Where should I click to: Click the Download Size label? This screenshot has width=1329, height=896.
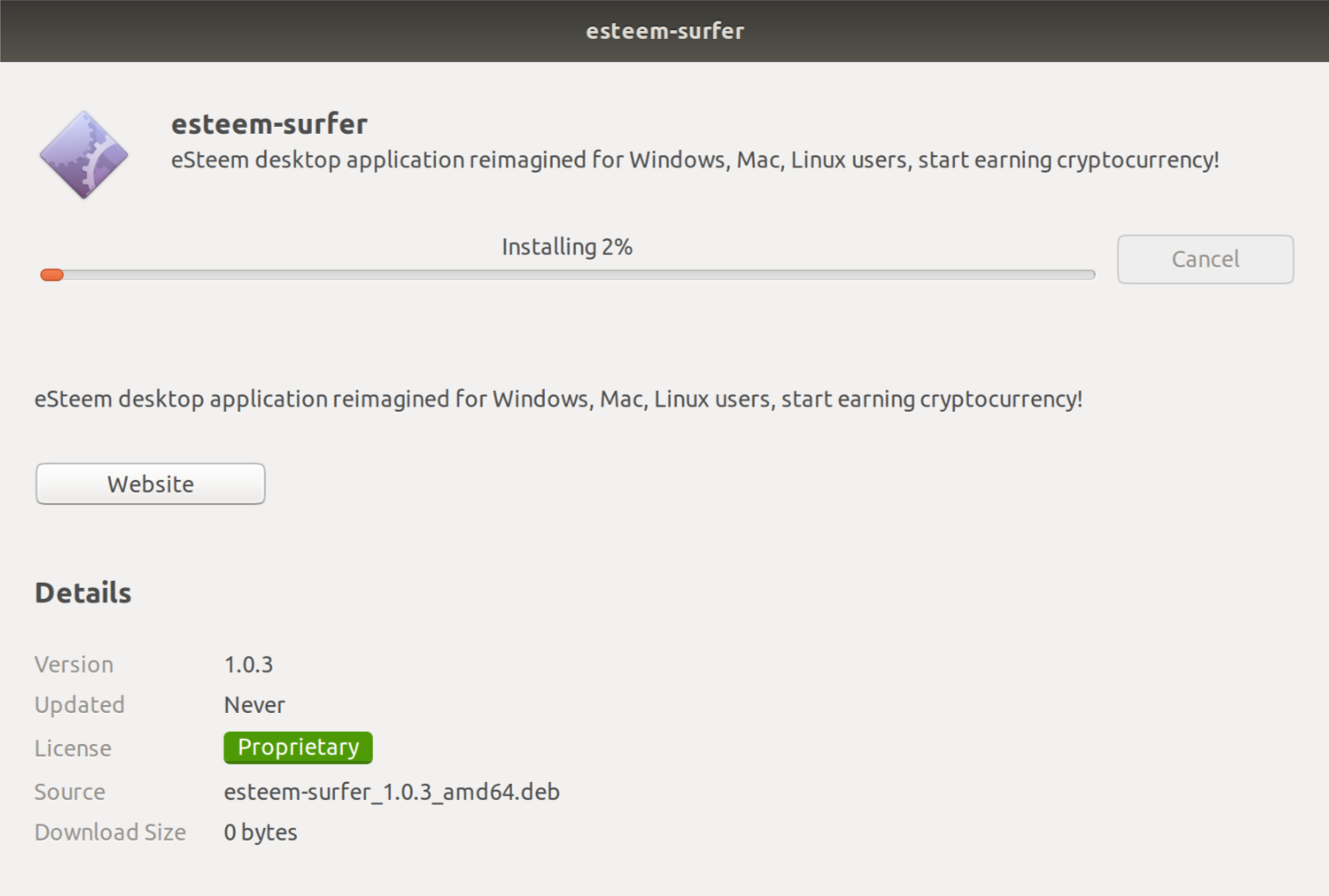point(111,832)
